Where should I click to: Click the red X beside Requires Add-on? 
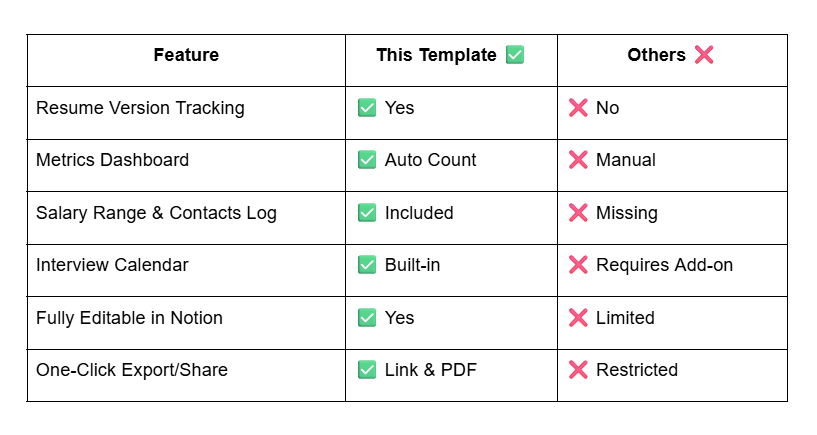pos(578,265)
